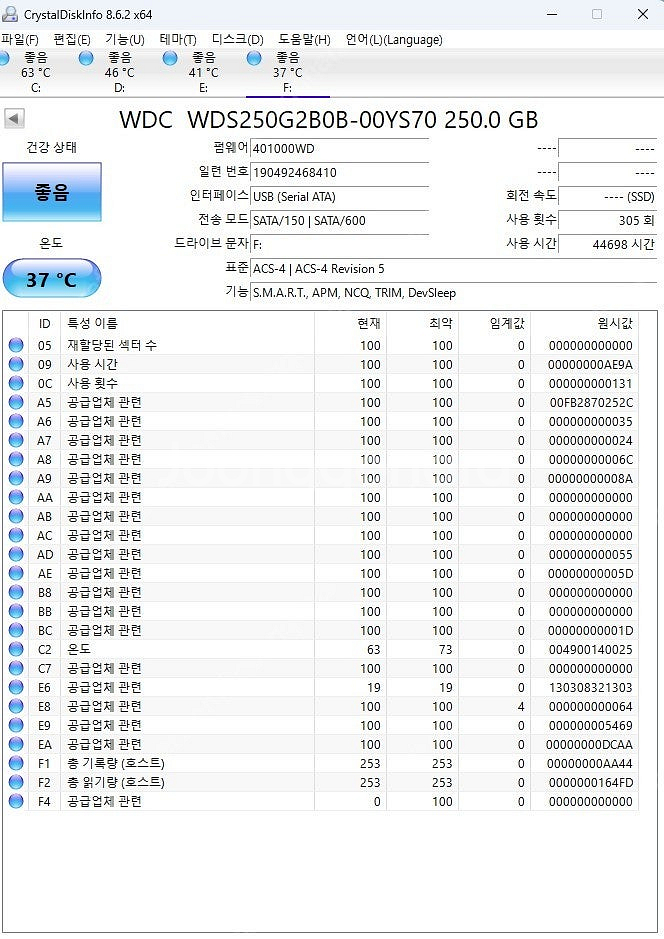The height and width of the screenshot is (939, 664).
Task: Click the features field with S.M.A.R.T., APM
Action: point(453,292)
